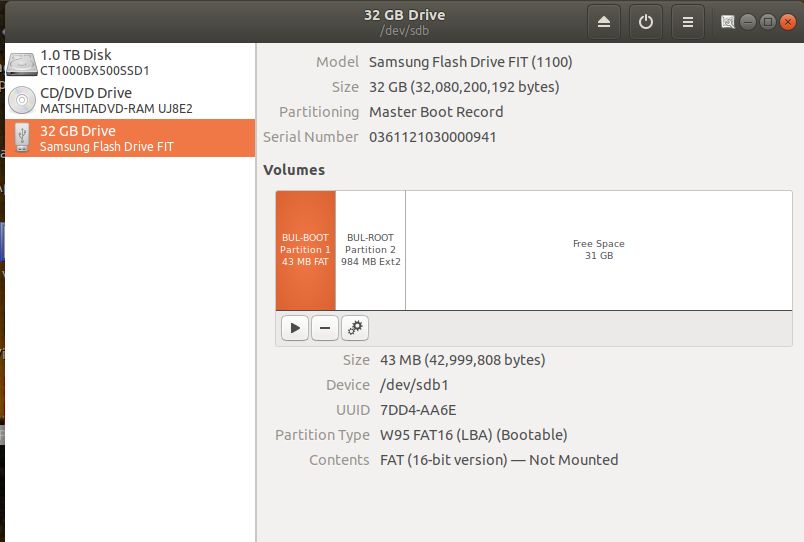Select the 31 GB Free Space block
This screenshot has height=542, width=804.
[599, 250]
